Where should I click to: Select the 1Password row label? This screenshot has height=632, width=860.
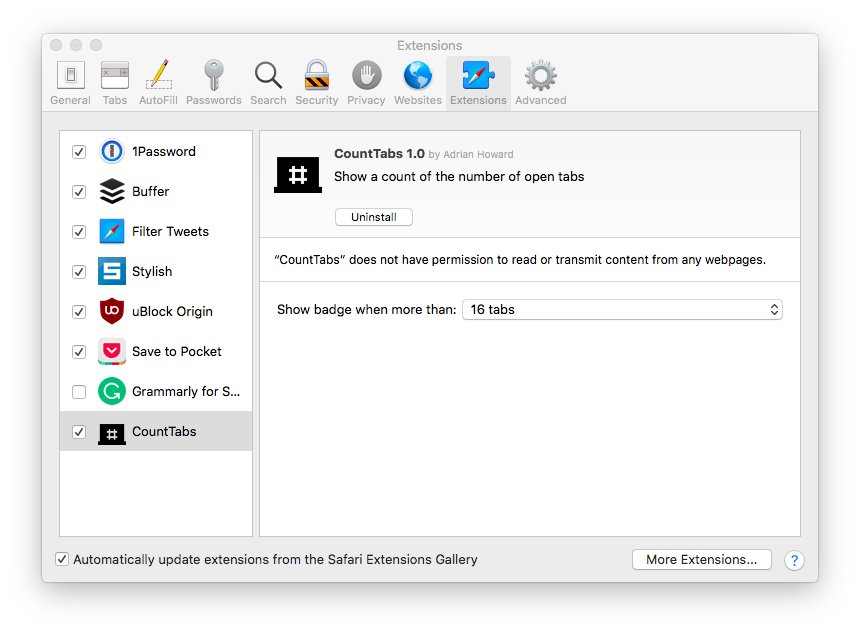click(x=164, y=151)
